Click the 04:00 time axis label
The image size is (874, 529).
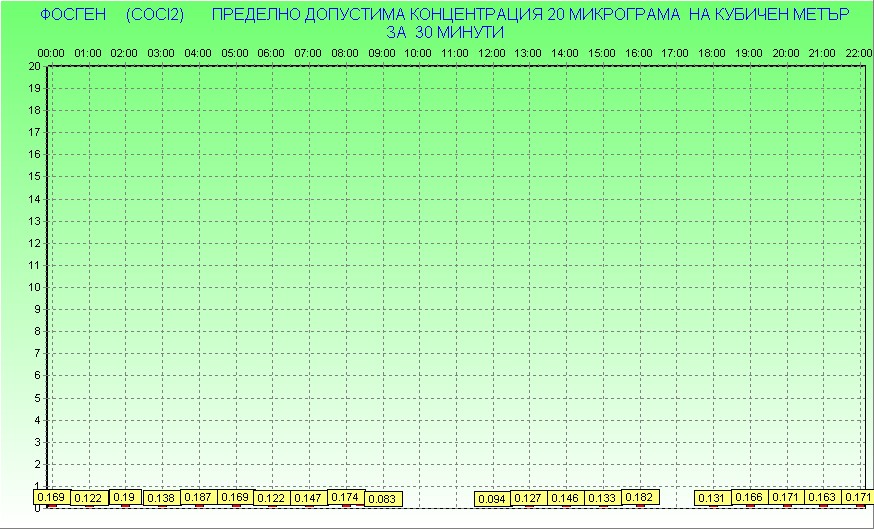pos(198,54)
